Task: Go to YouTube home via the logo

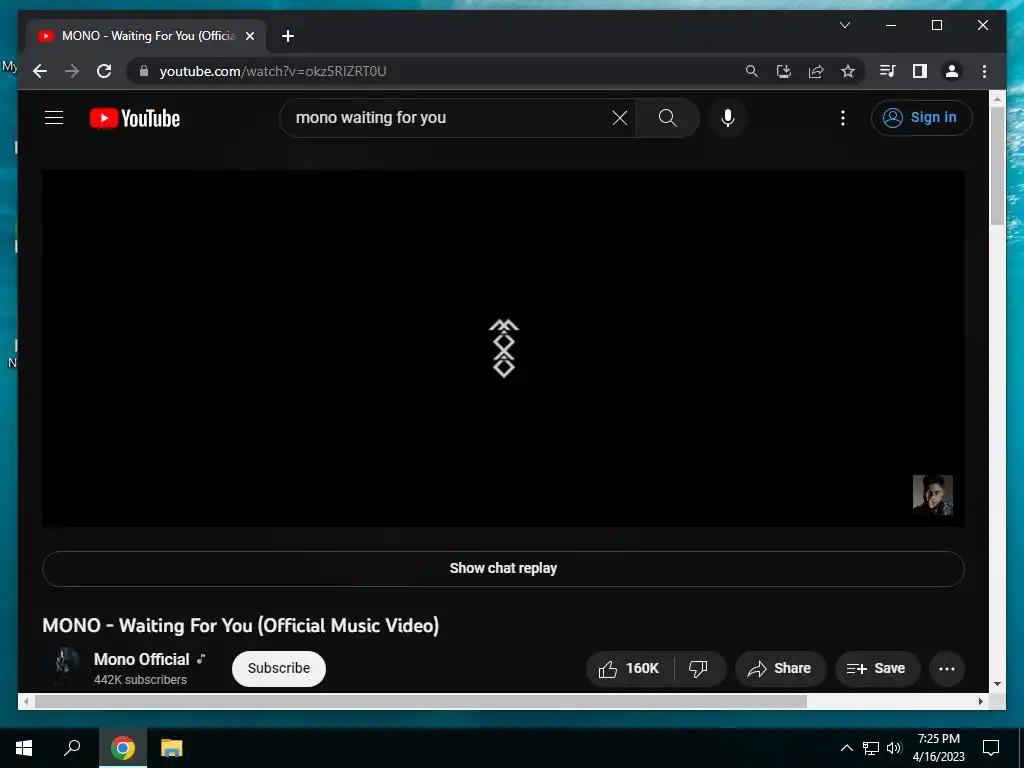Action: point(135,118)
